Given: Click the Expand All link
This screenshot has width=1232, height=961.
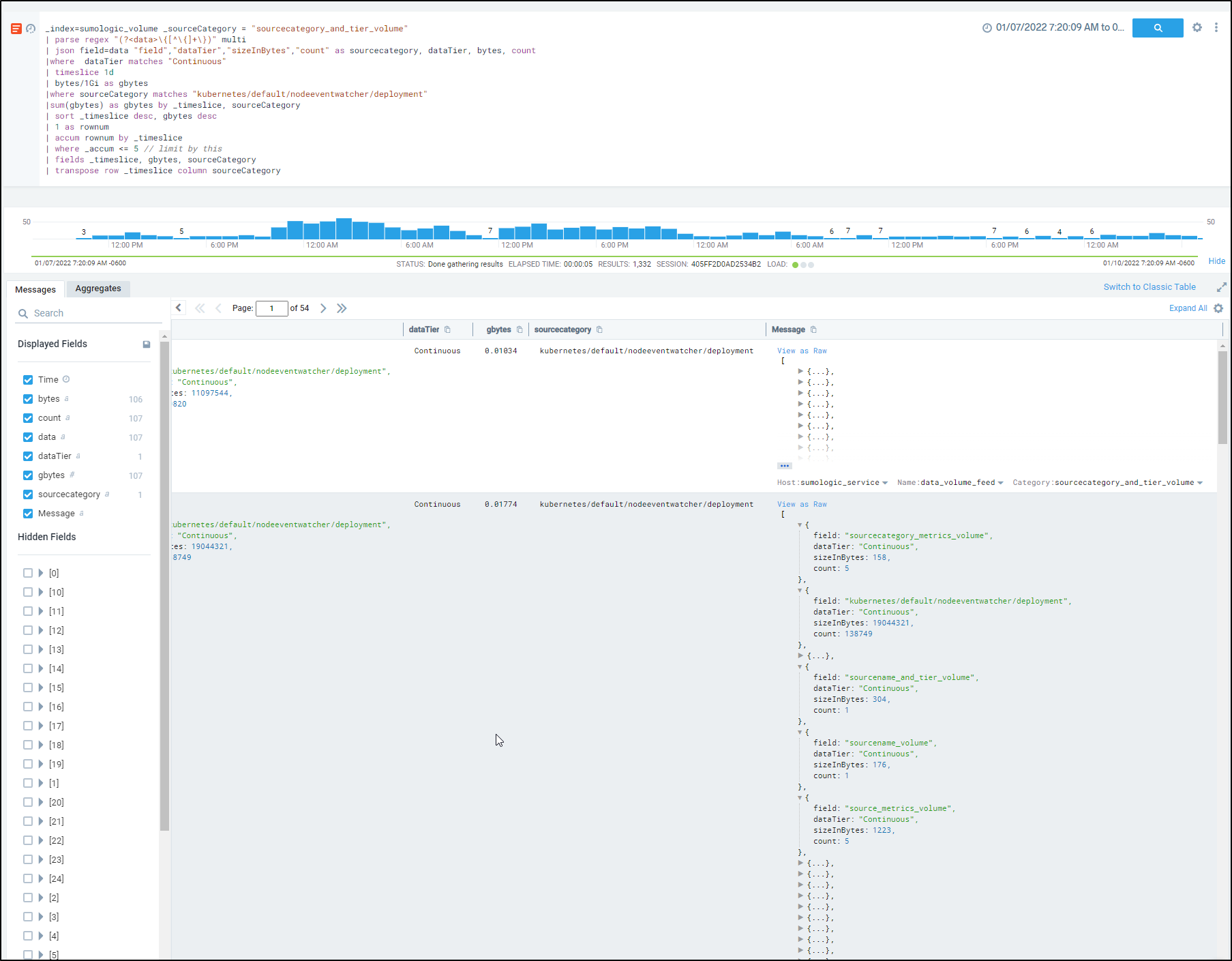Looking at the screenshot, I should [x=1188, y=308].
